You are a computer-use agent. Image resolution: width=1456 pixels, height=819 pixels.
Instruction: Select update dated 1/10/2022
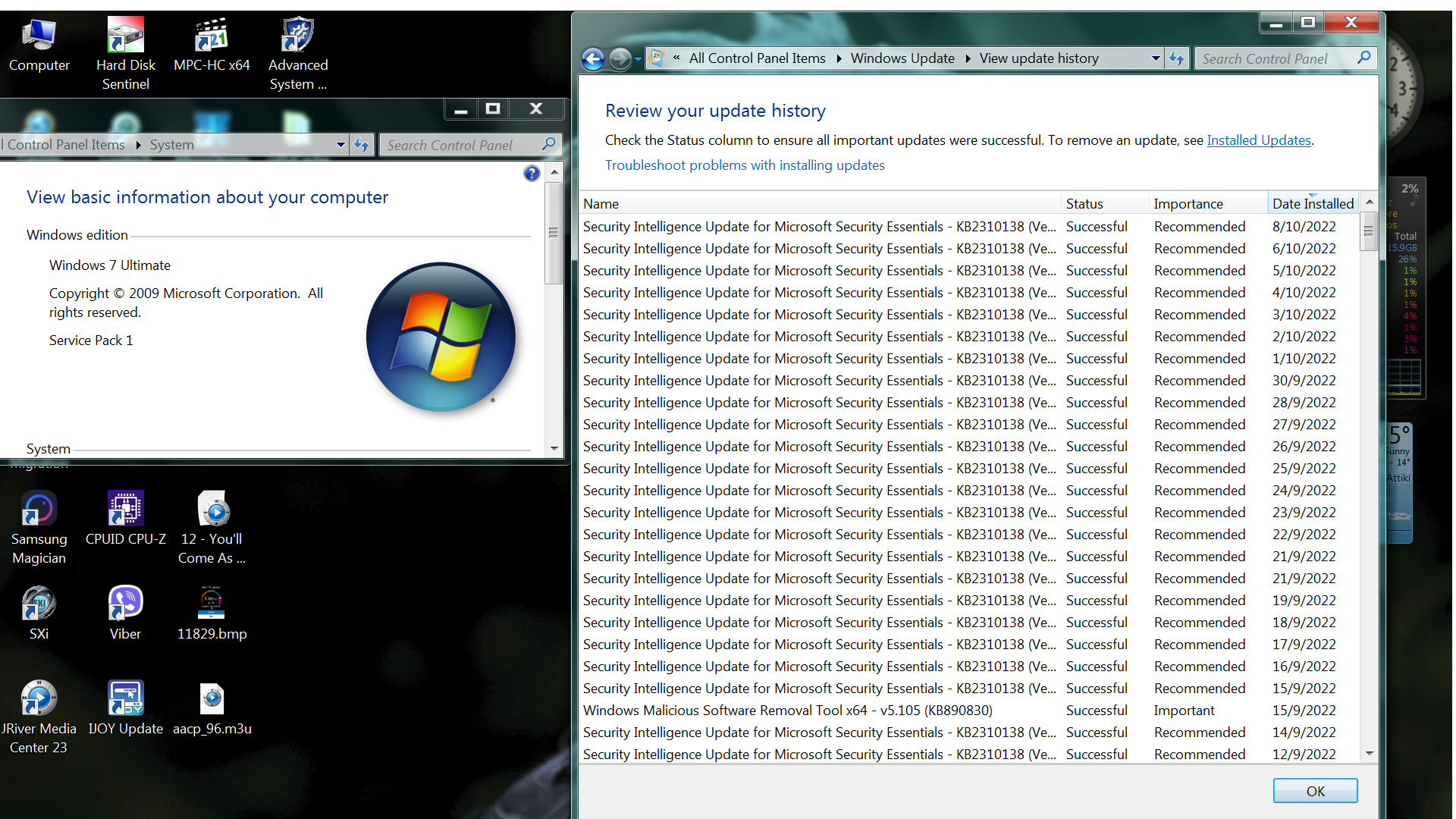click(x=969, y=359)
